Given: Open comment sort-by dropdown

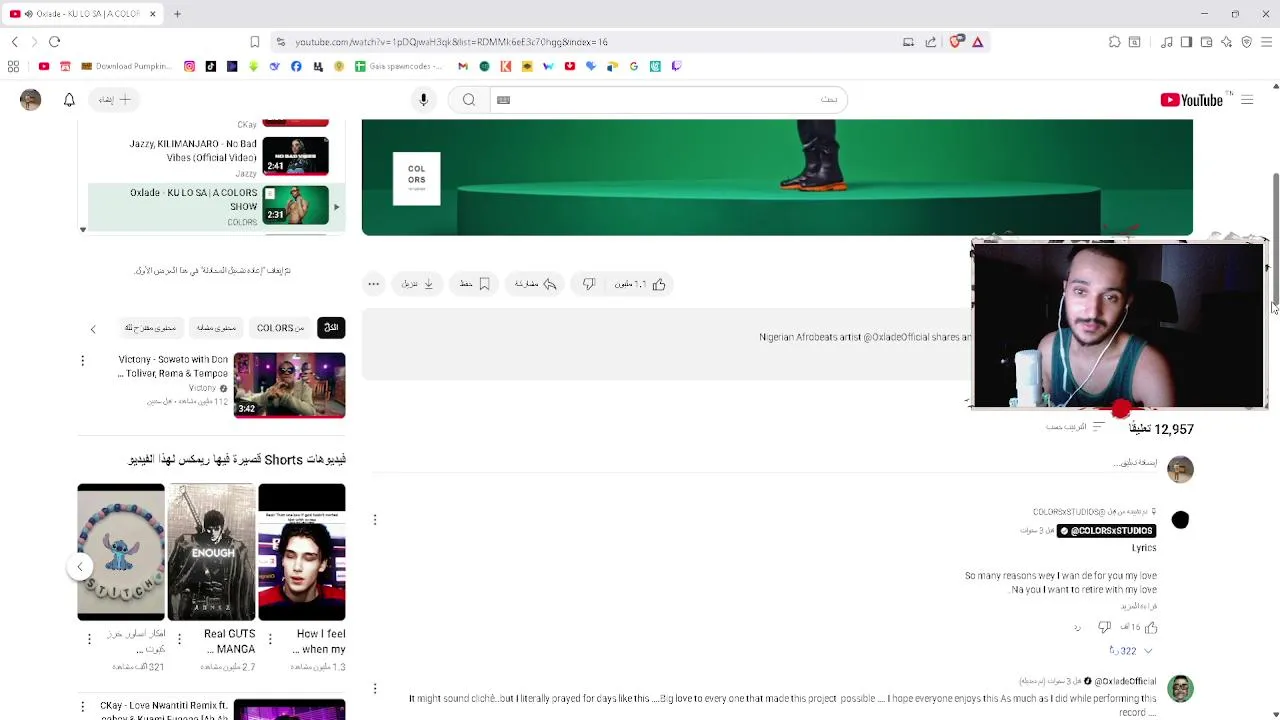Looking at the screenshot, I should (1076, 427).
